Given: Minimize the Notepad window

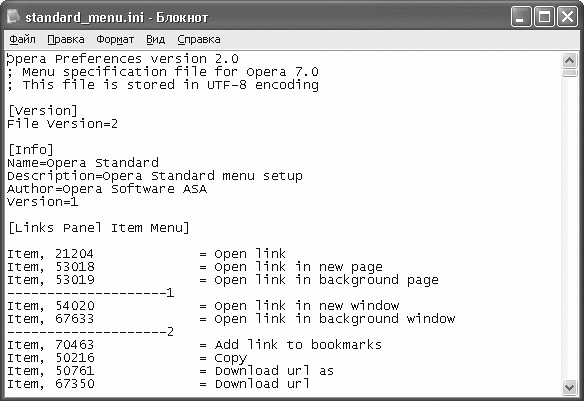Looking at the screenshot, I should [521, 17].
